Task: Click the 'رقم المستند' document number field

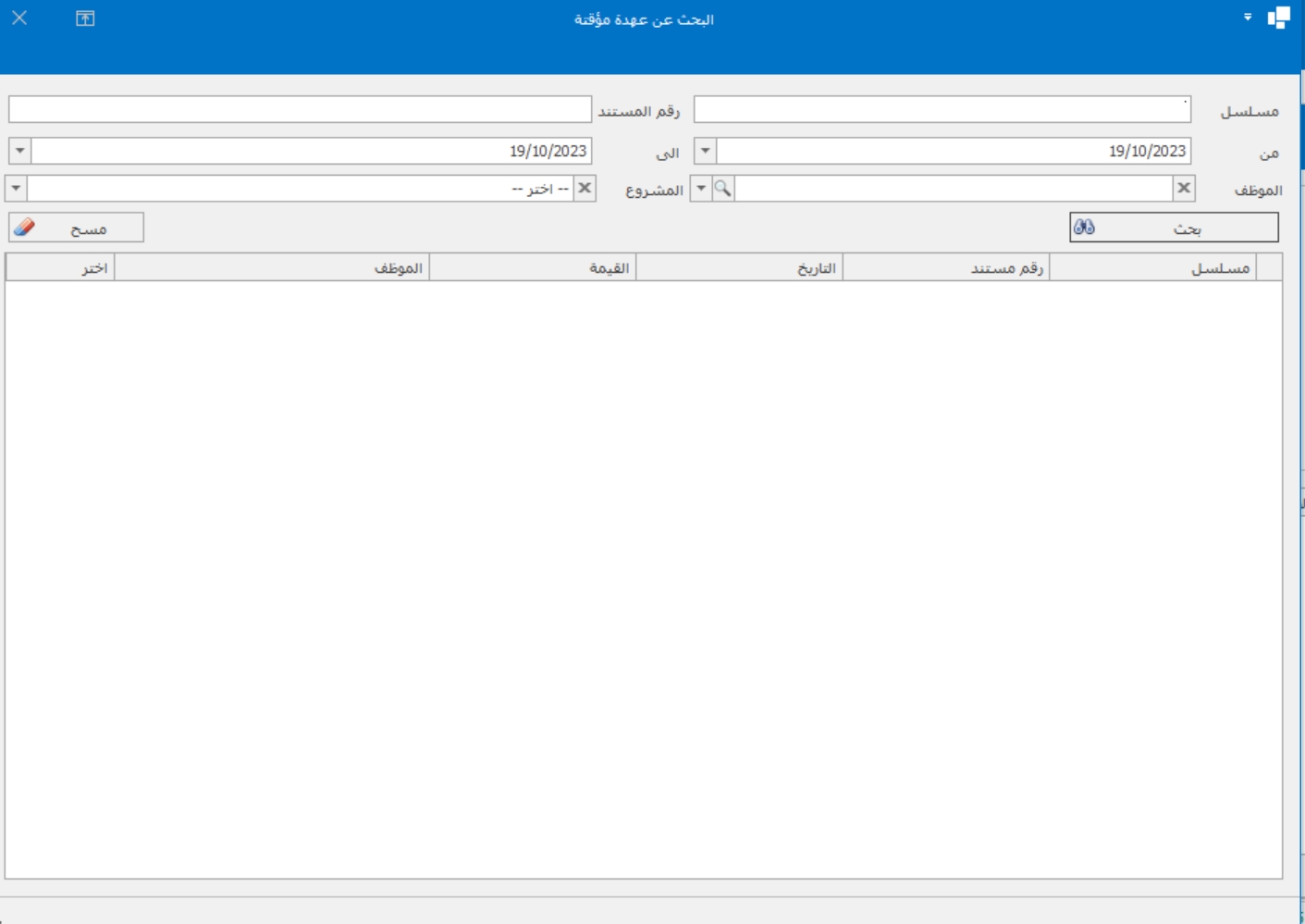Action: tap(300, 110)
